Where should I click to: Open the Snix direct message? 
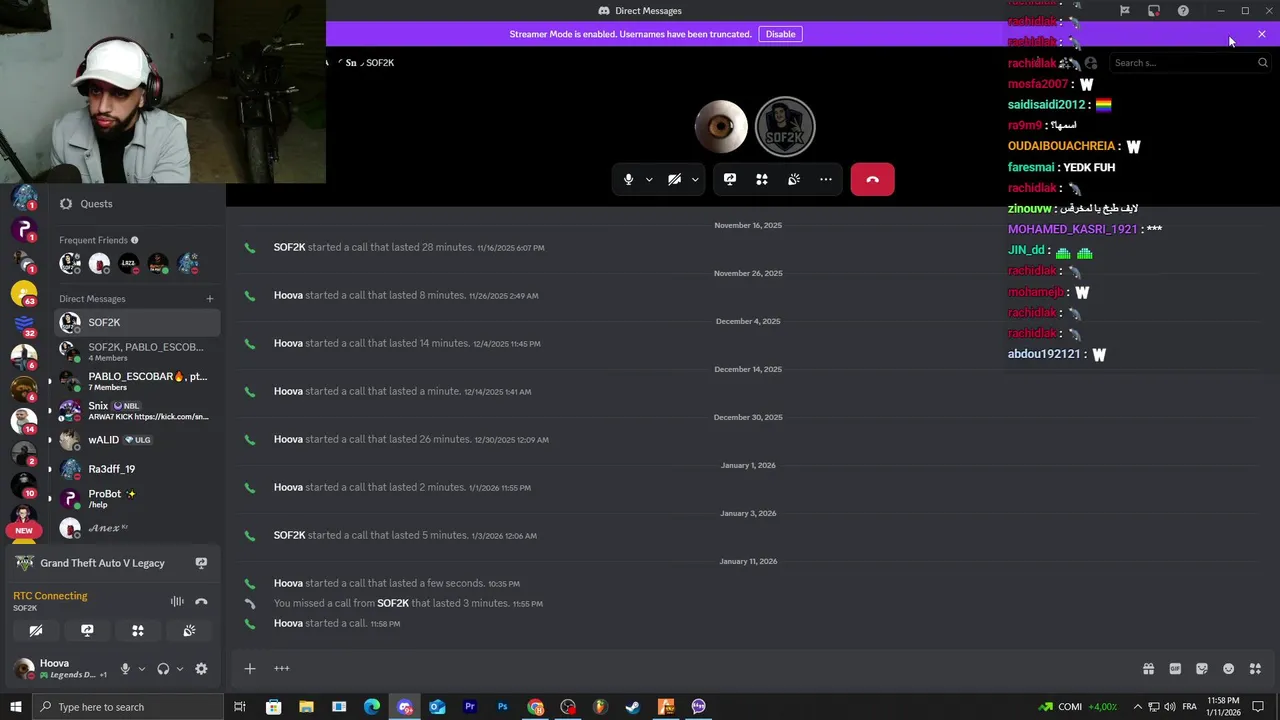click(138, 411)
